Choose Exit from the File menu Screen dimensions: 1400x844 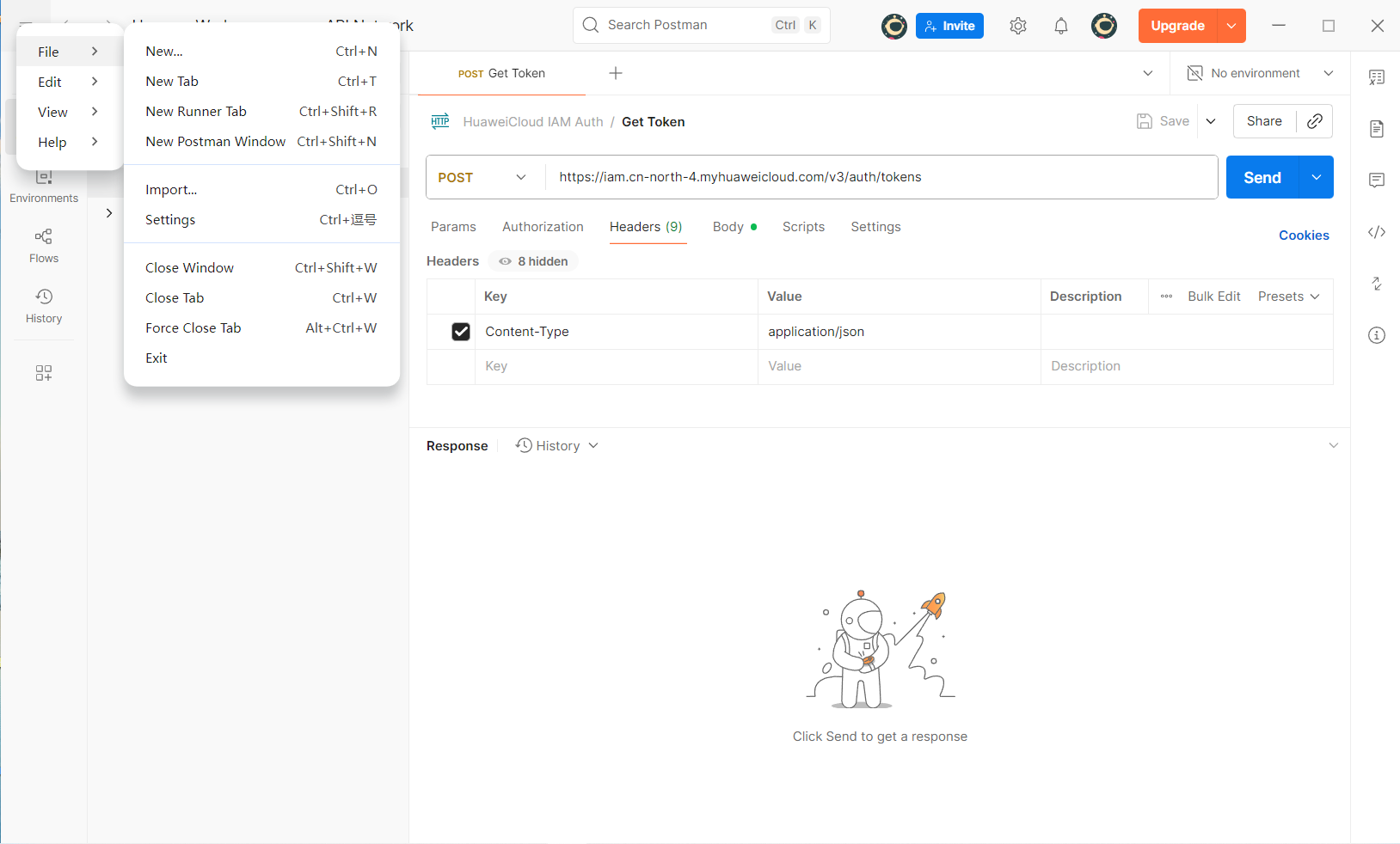261,358
